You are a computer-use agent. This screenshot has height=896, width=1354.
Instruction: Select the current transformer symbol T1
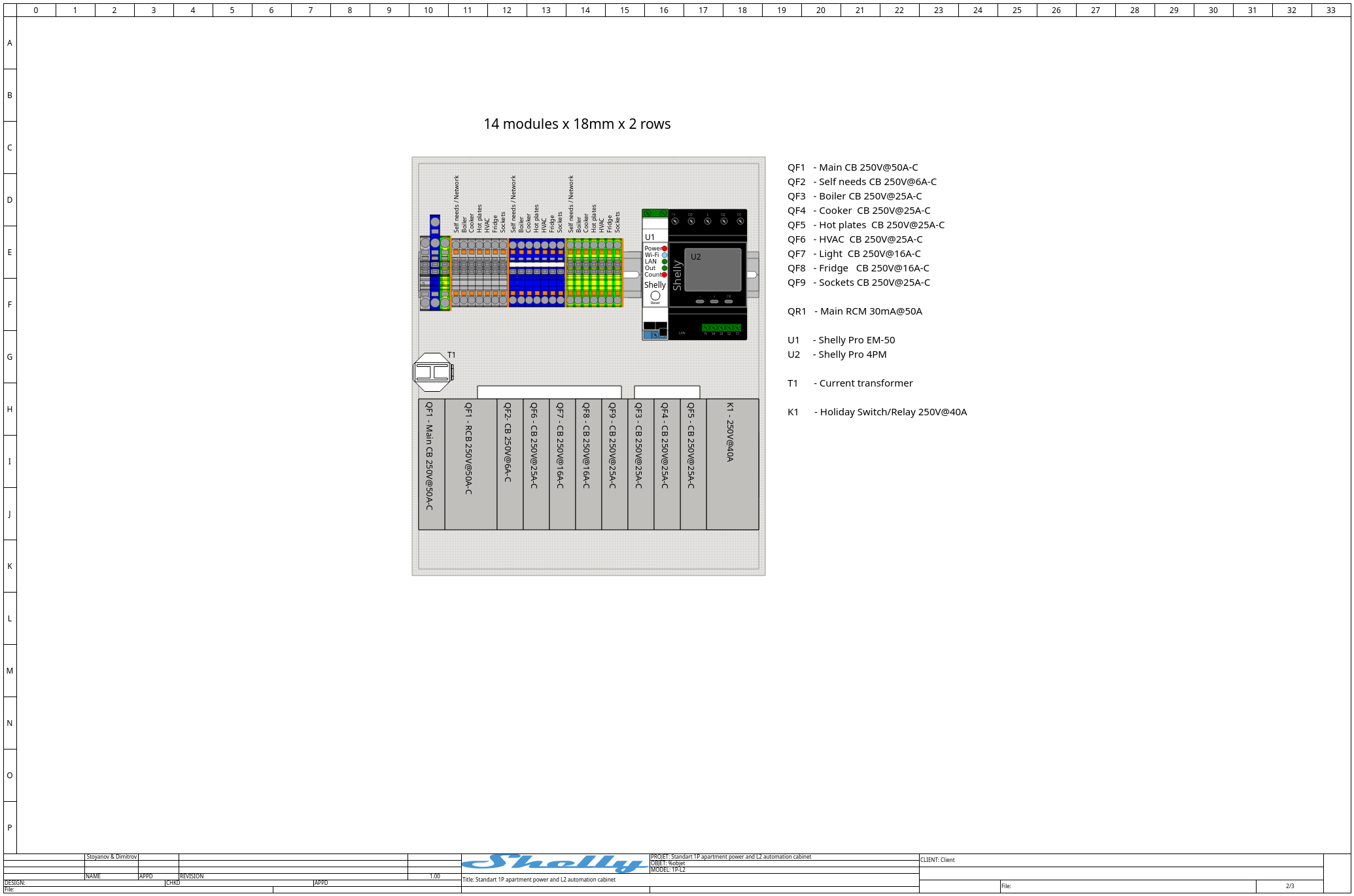click(434, 371)
